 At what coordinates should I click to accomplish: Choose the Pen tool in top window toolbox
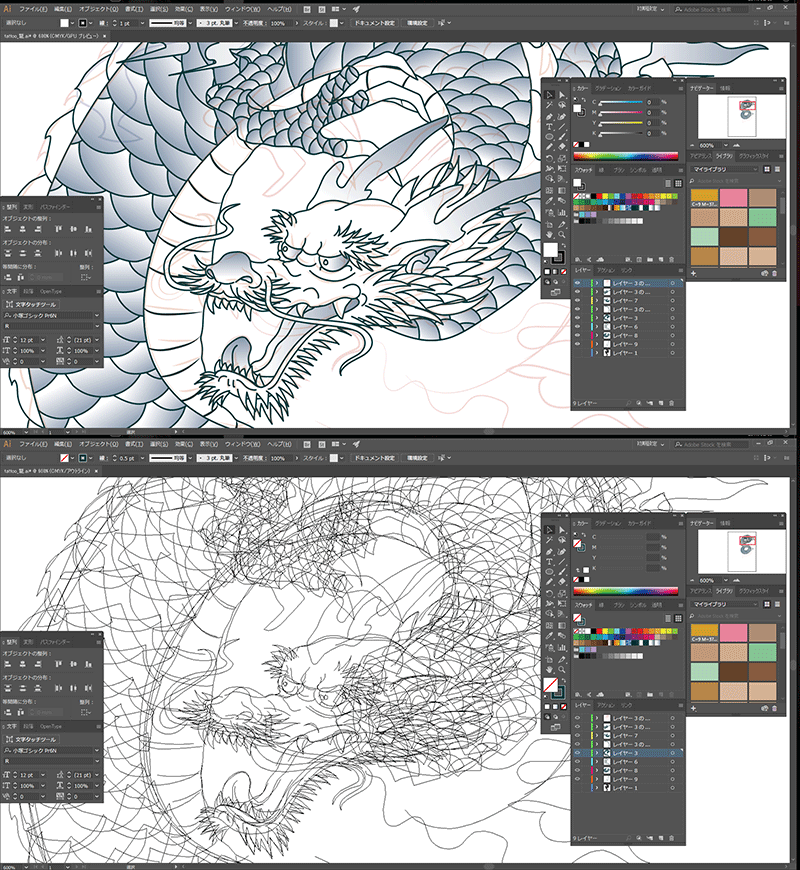(549, 117)
